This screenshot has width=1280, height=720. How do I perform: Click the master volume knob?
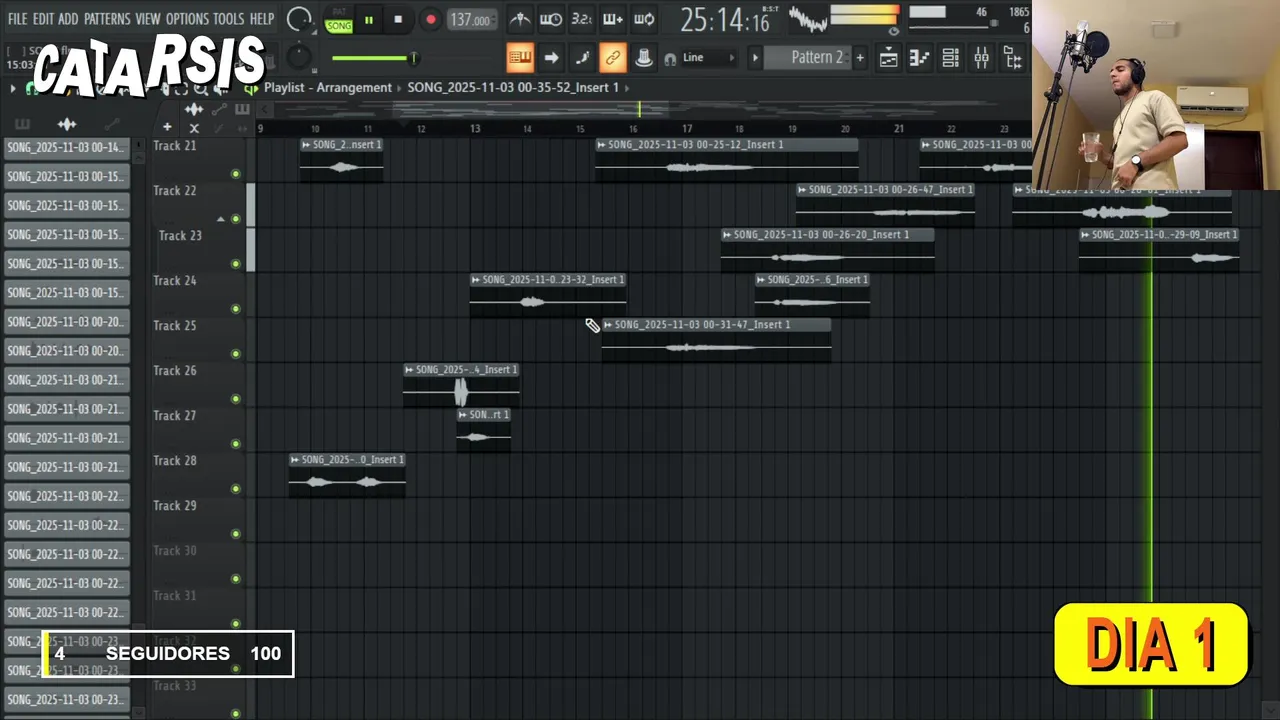(299, 19)
